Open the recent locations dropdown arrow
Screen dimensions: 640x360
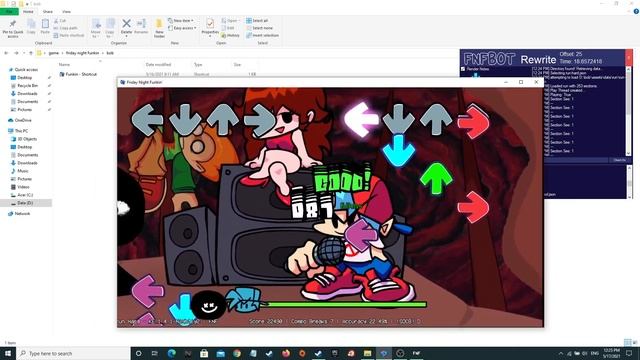(24, 53)
